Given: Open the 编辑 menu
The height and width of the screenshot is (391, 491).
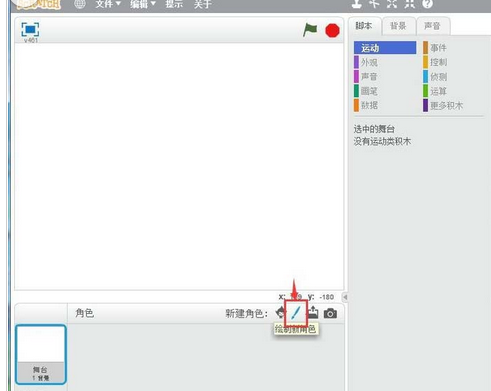Looking at the screenshot, I should (143, 4).
